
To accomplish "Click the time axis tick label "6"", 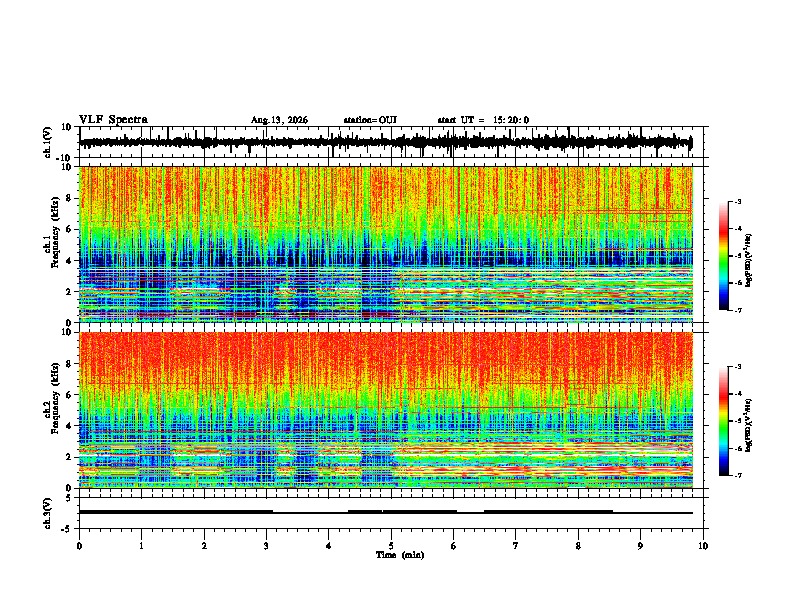I will pyautogui.click(x=454, y=546).
